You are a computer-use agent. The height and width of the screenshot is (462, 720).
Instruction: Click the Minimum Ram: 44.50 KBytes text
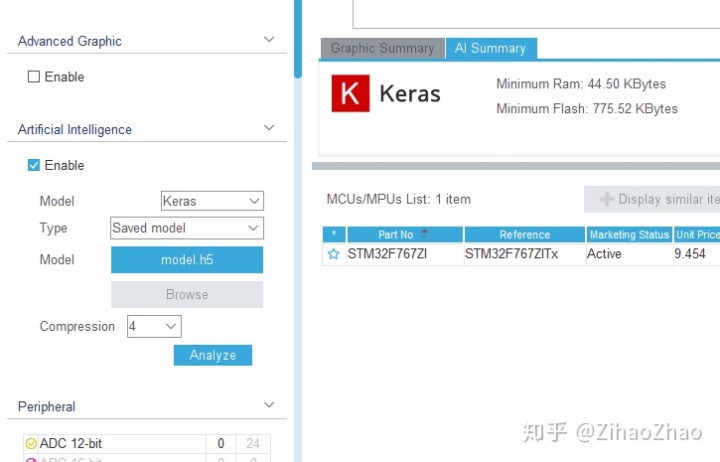pyautogui.click(x=581, y=84)
